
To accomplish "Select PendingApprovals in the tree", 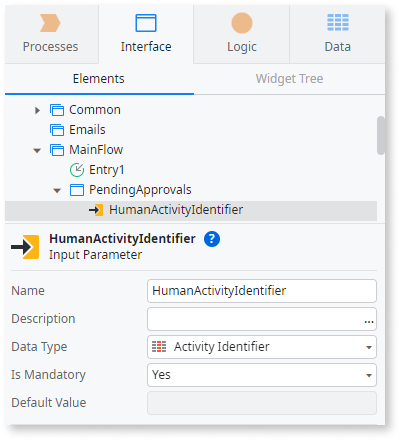I will pos(140,190).
